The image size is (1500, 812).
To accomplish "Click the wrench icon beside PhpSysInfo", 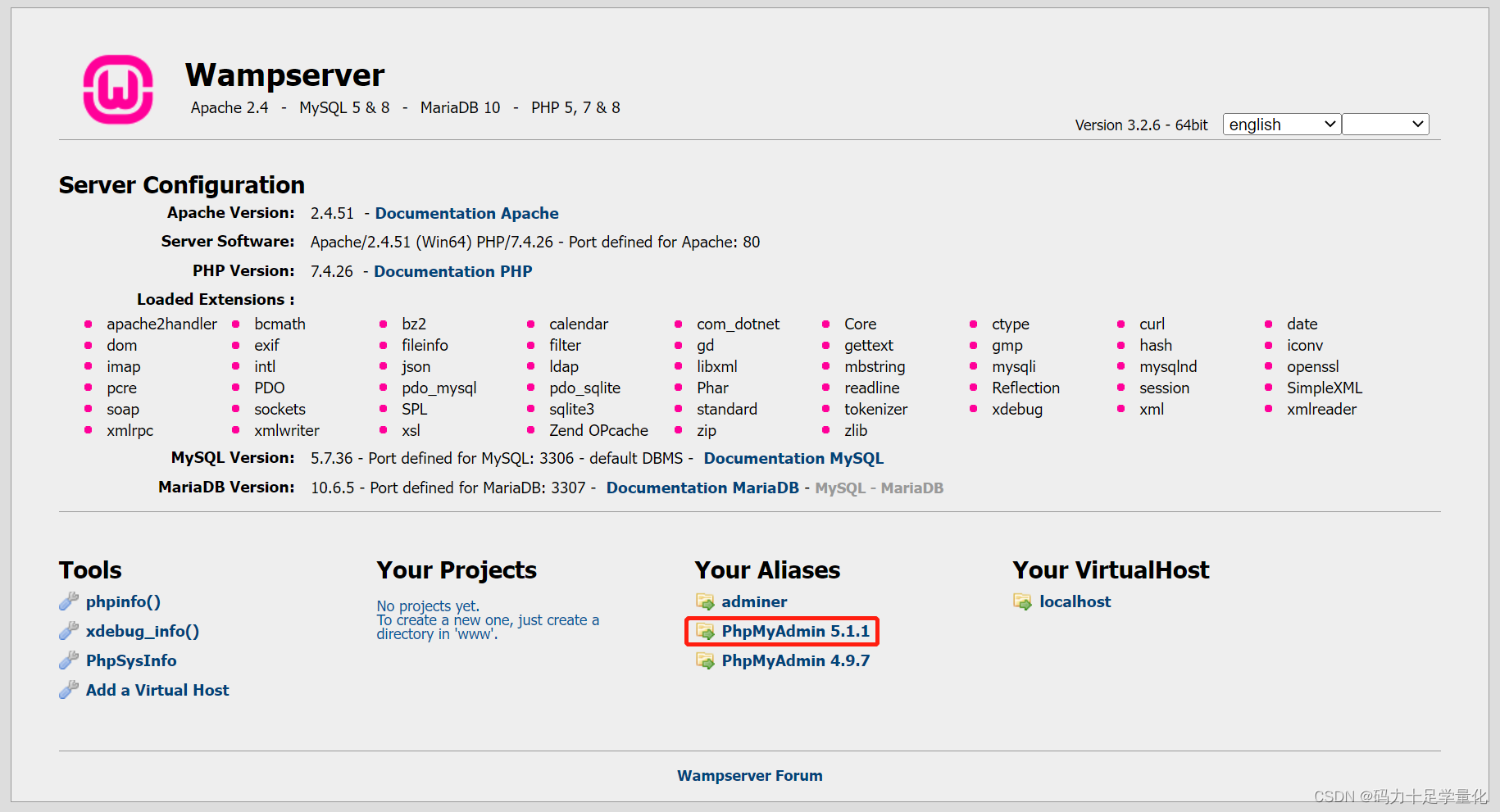I will [x=69, y=660].
